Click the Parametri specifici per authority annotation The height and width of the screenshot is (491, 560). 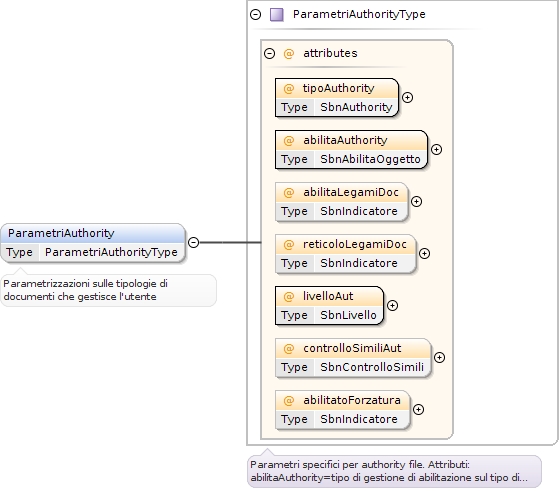(394, 471)
